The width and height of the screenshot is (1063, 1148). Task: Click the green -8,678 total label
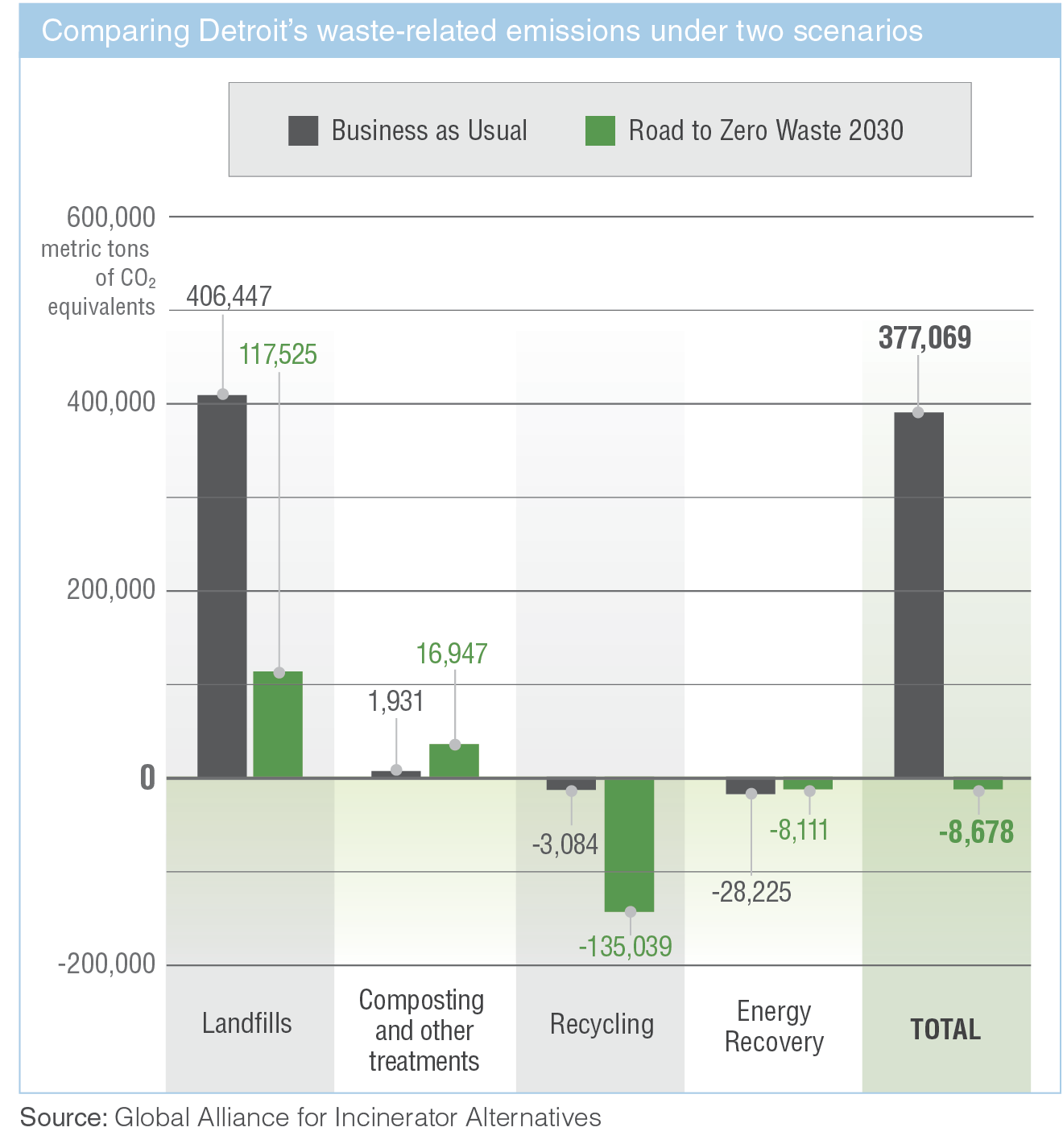(976, 832)
